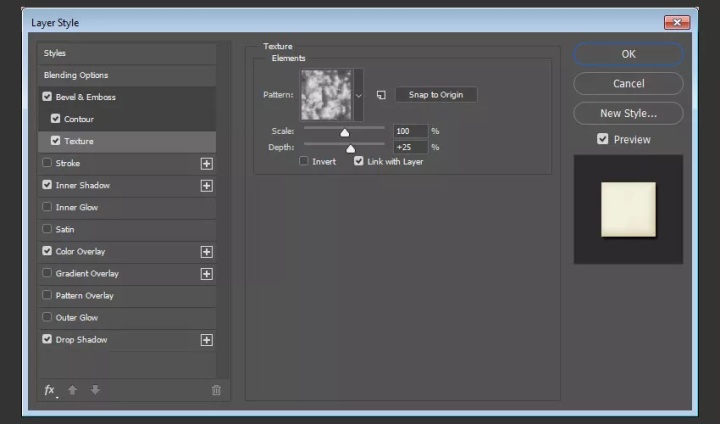Open Outer Glow settings label
This screenshot has width=720, height=424.
(x=77, y=317)
